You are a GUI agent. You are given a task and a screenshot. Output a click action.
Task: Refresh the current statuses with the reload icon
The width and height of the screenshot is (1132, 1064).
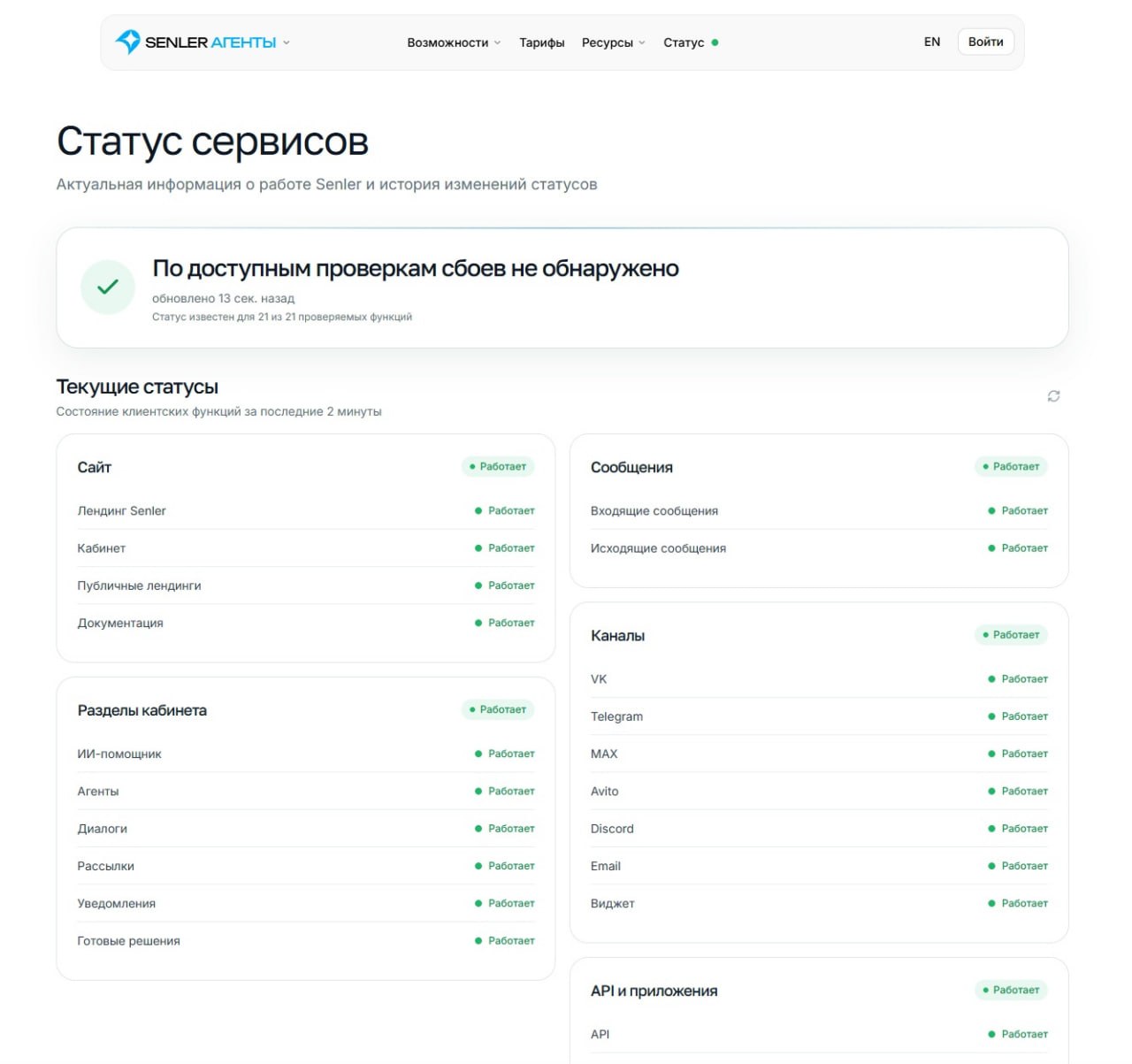click(x=1053, y=396)
